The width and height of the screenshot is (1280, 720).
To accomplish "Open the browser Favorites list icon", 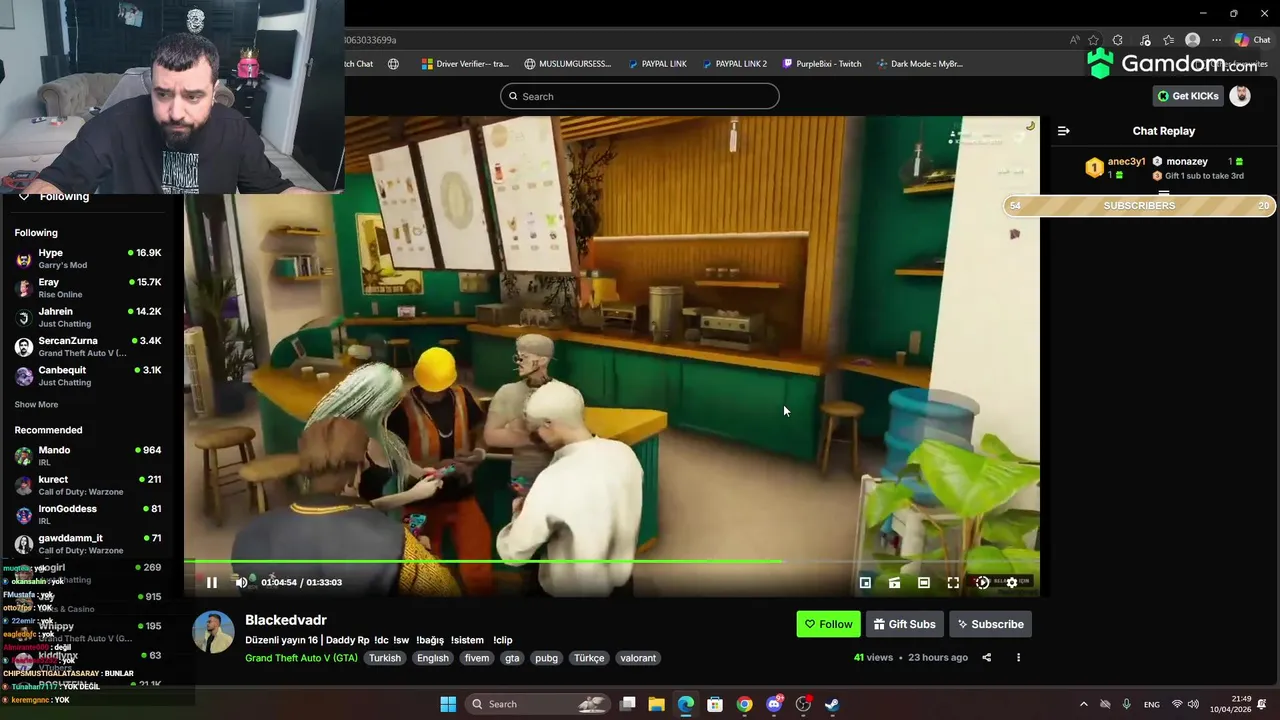I will pyautogui.click(x=1168, y=40).
